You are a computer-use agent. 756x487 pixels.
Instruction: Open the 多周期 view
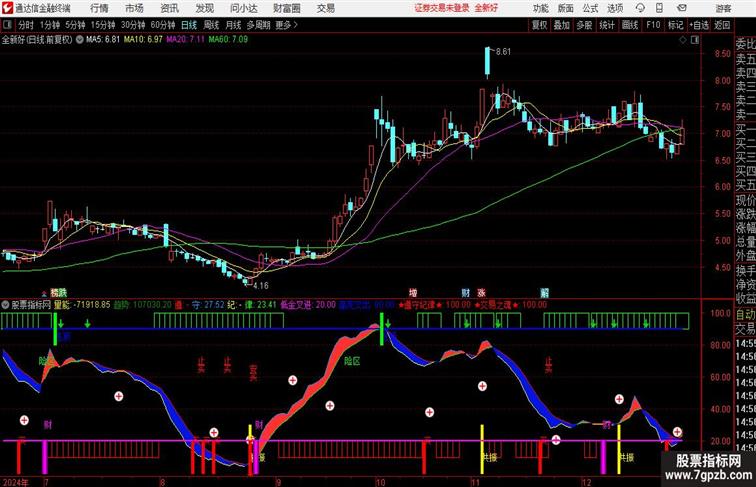click(258, 25)
